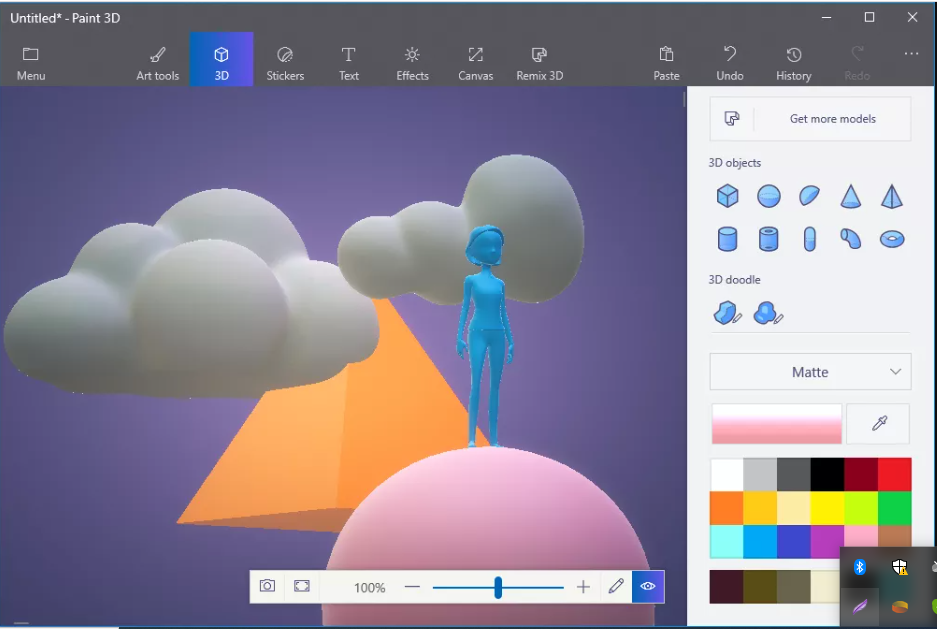This screenshot has height=629, width=937.
Task: Select the 3D capsule object
Action: 809,239
